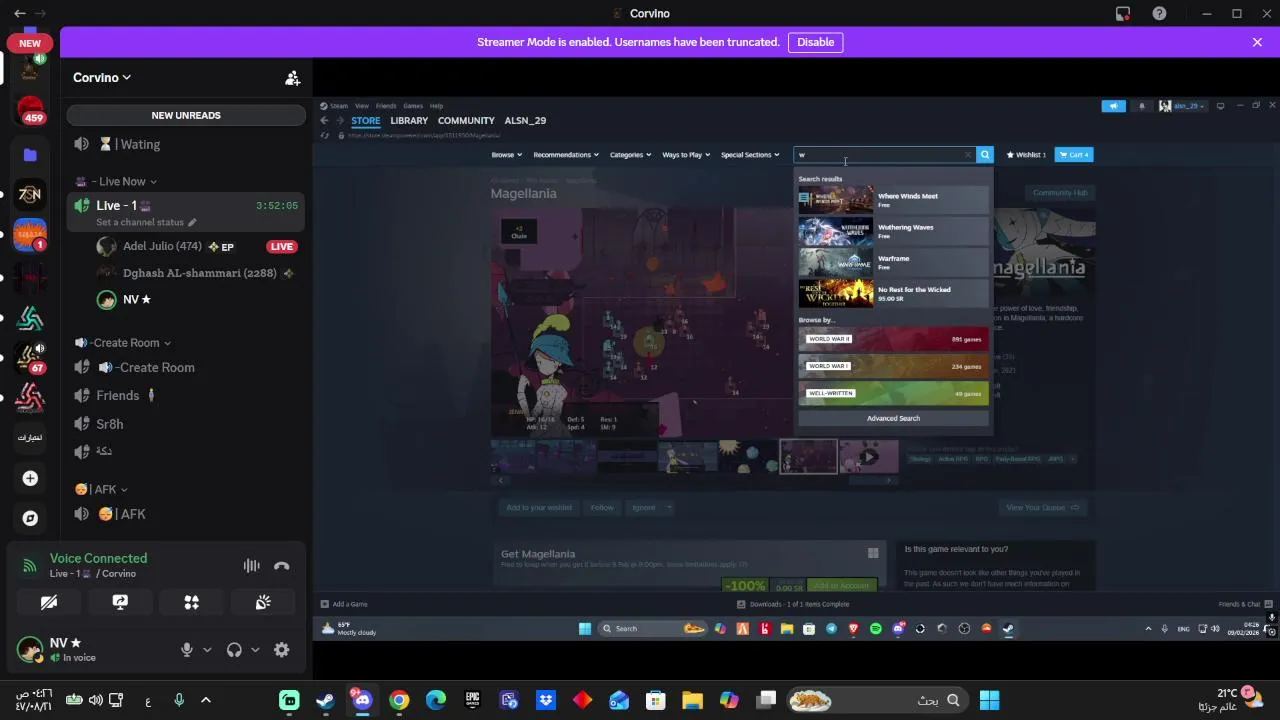Open server with 459 badge
This screenshot has height=720, width=1280.
click(30, 110)
